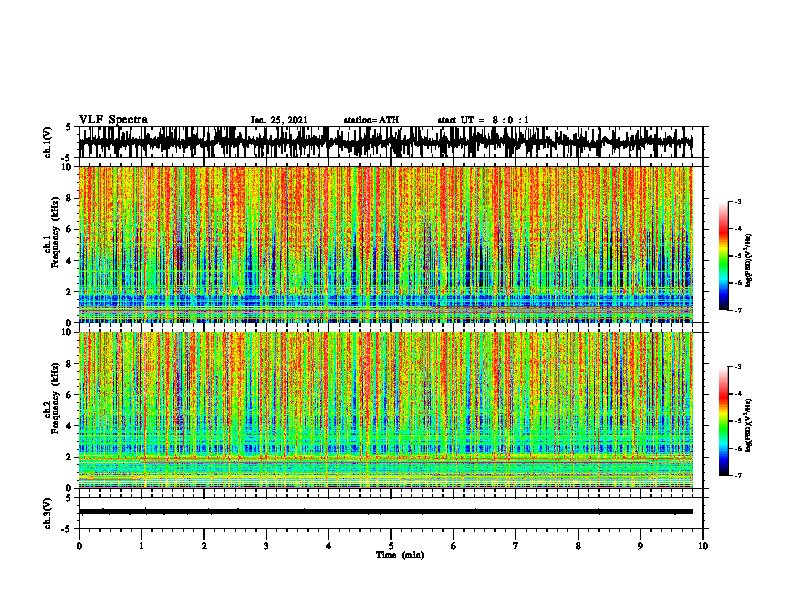
Task: Click the date "Jan. 25, 2021"
Action: [279, 120]
